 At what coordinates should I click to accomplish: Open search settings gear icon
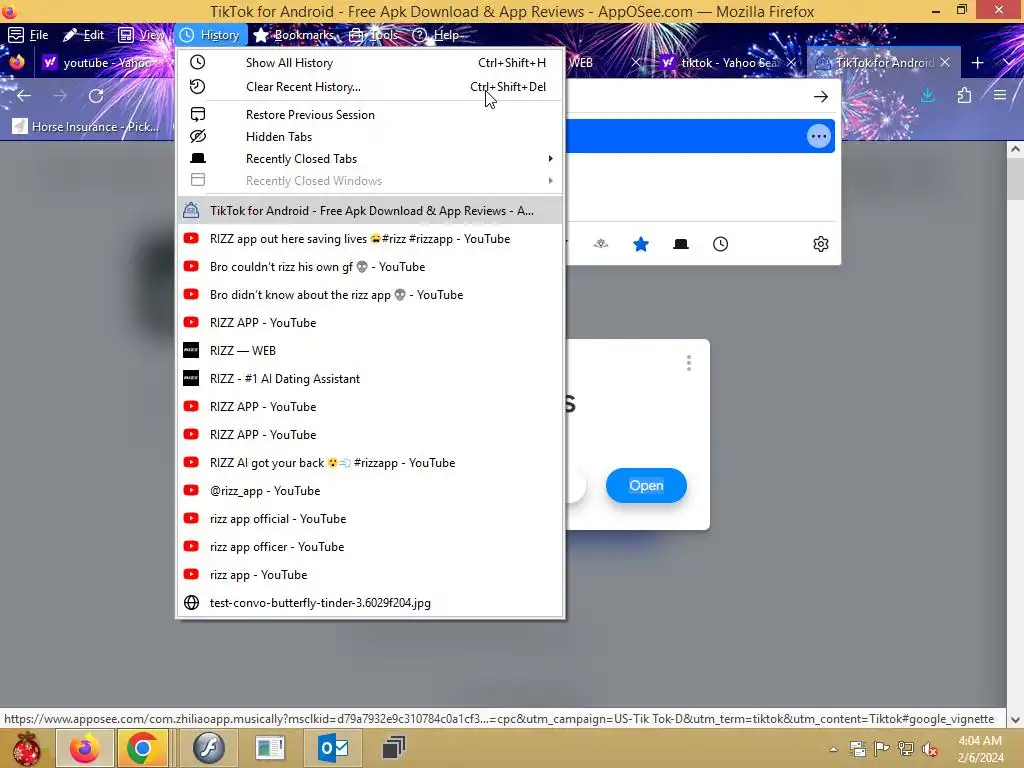tap(821, 244)
